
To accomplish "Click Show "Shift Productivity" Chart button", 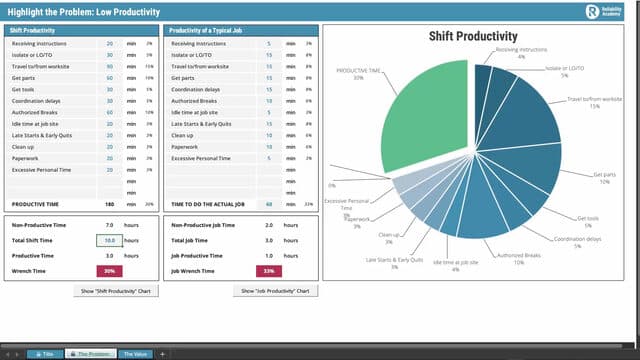I will [x=116, y=291].
